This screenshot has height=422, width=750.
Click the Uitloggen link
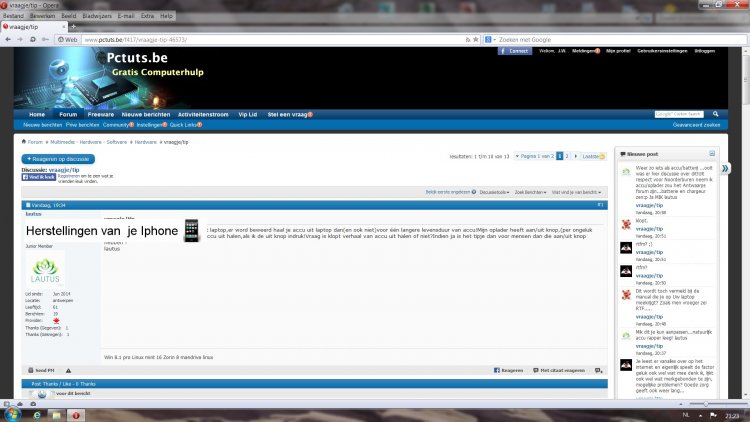pos(705,51)
